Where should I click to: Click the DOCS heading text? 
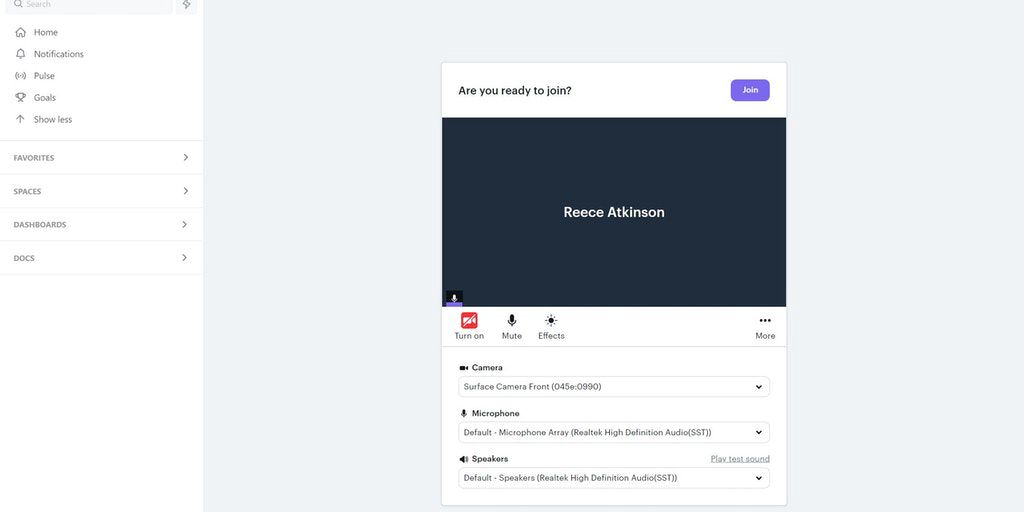(24, 258)
